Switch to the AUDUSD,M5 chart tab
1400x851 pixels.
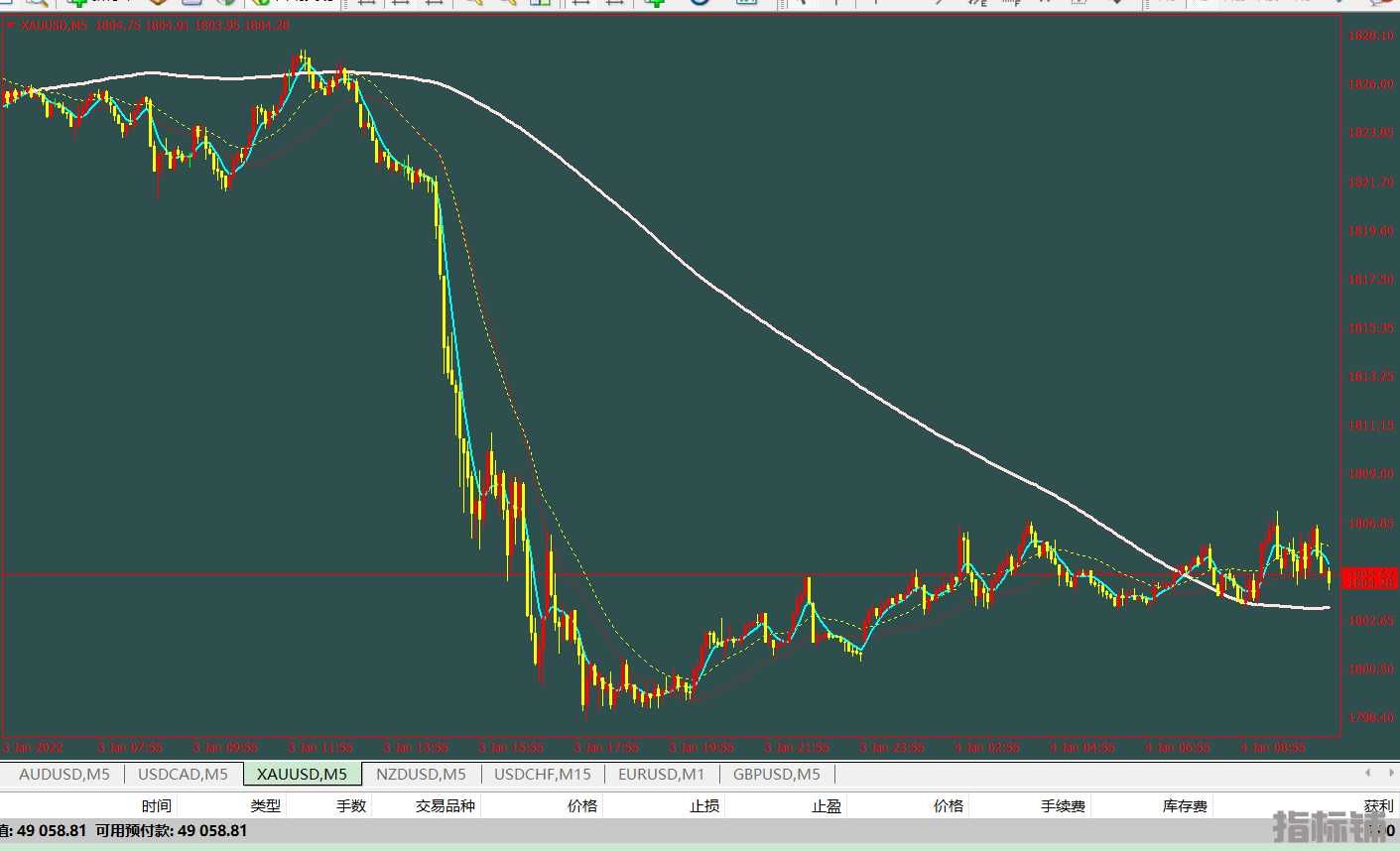click(64, 774)
